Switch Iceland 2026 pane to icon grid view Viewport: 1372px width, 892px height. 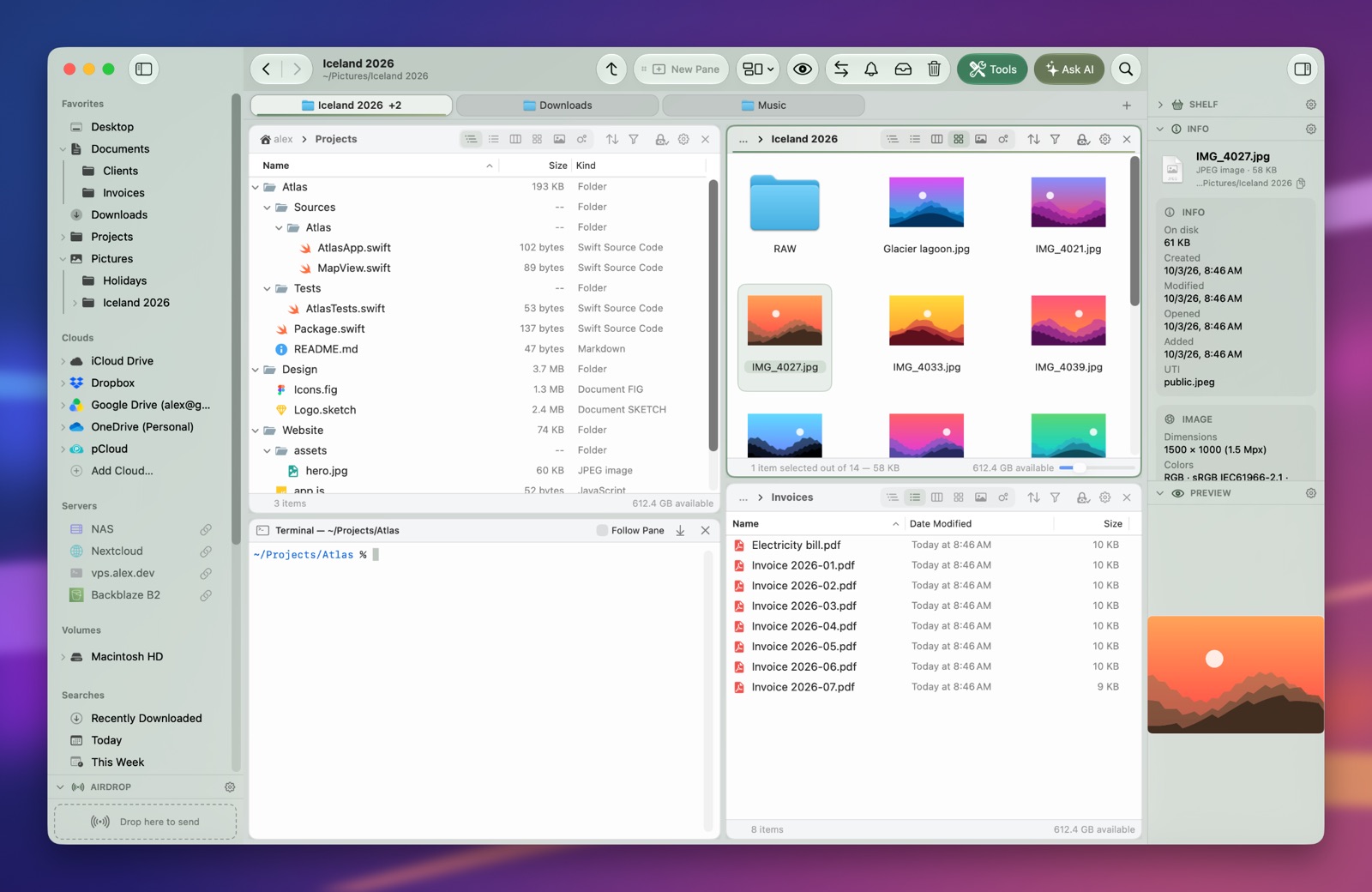[x=959, y=139]
